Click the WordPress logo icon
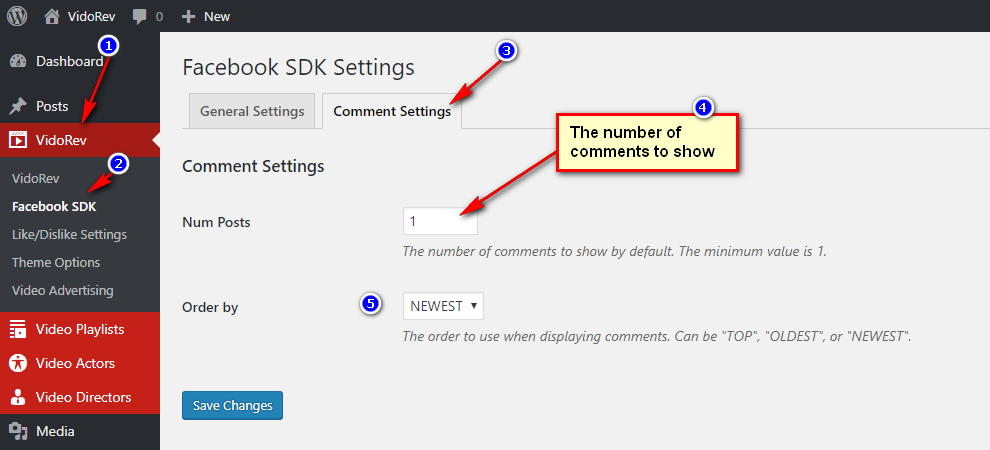The width and height of the screenshot is (990, 450). click(x=17, y=16)
